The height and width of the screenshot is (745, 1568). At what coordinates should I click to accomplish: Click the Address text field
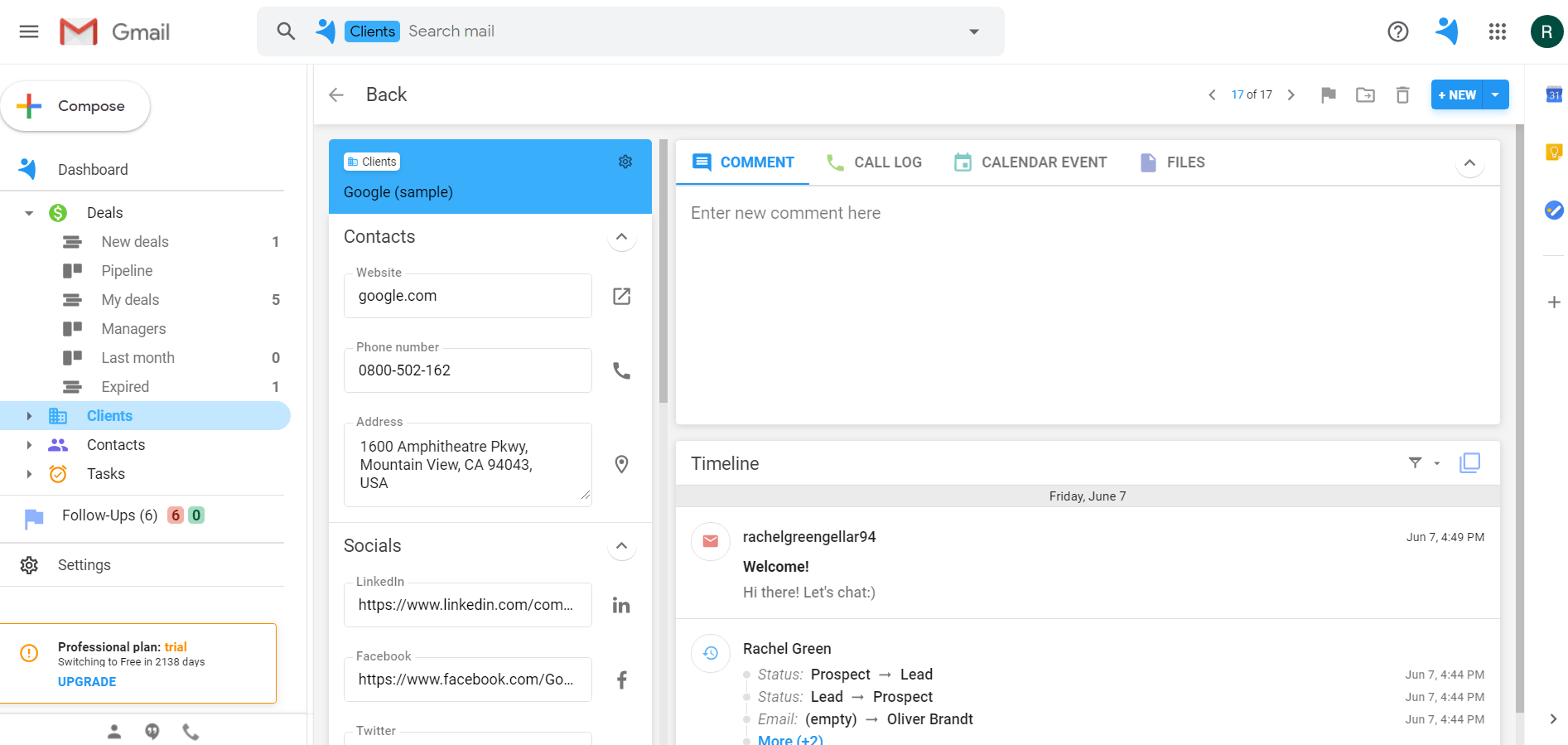tap(468, 465)
